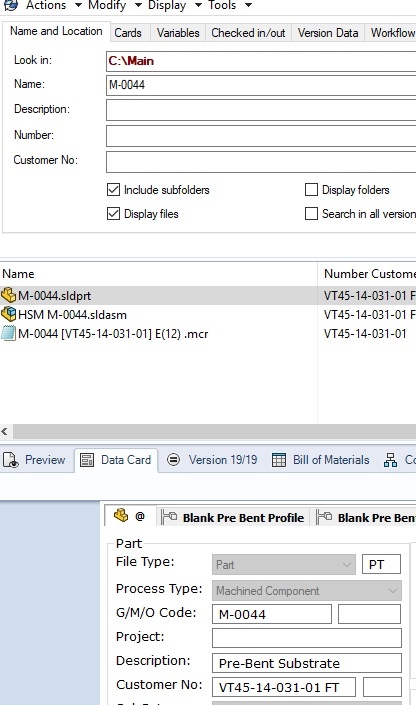This screenshot has height=705, width=416.
Task: Check Search in all versions checkbox
Action: tap(311, 214)
